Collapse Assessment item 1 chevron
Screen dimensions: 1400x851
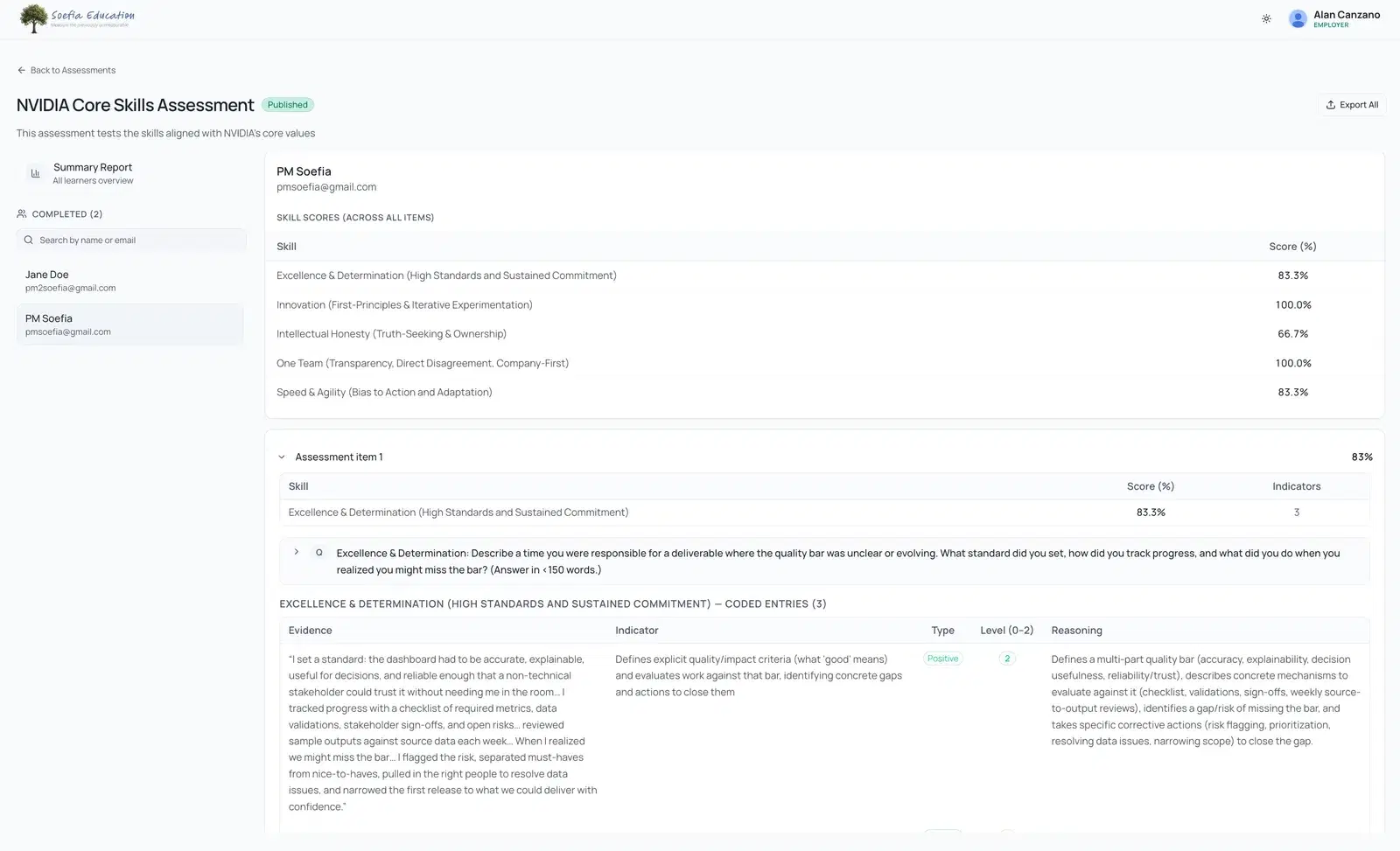(x=282, y=457)
